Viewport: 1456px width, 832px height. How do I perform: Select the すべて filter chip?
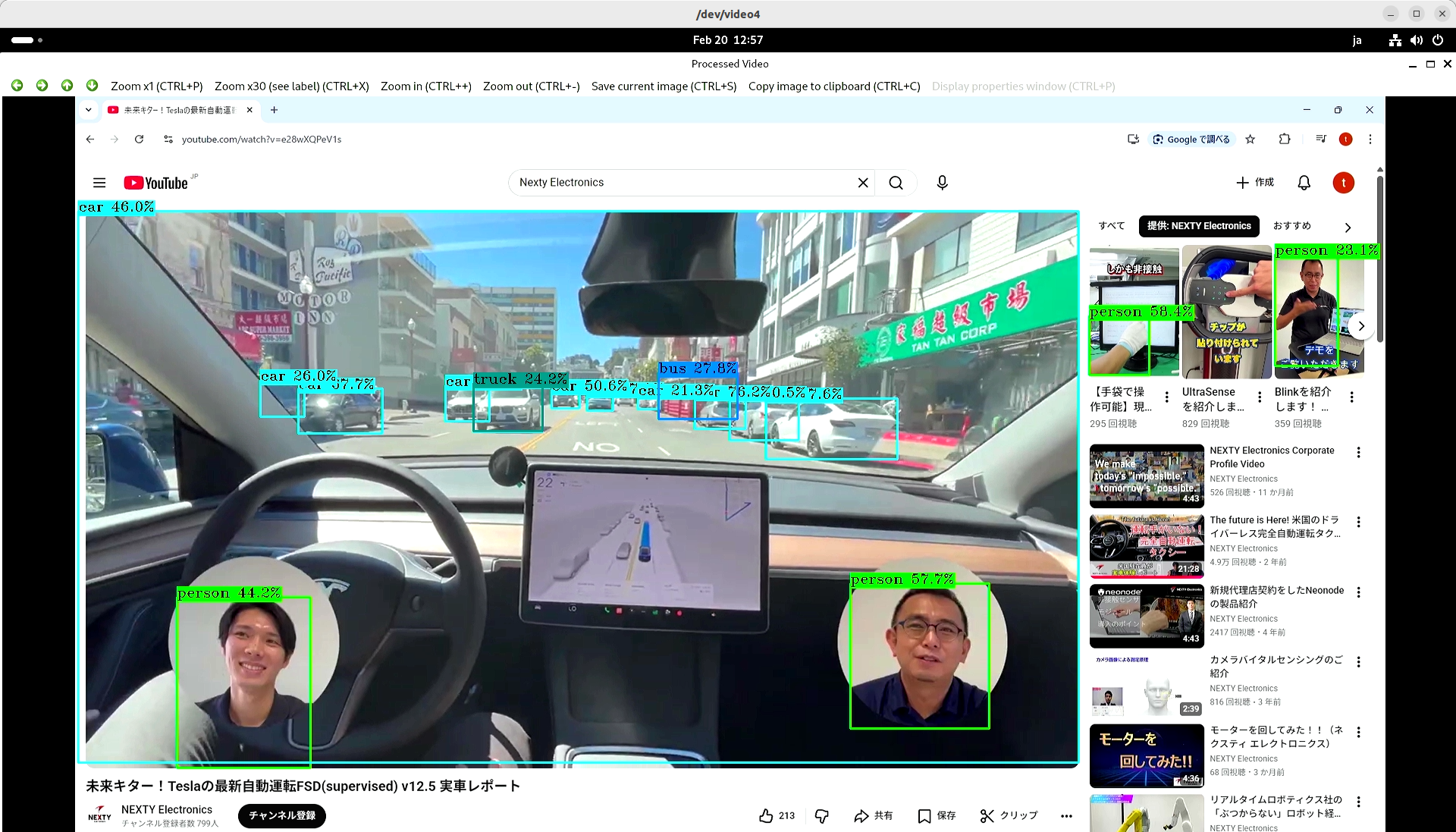coord(1111,226)
